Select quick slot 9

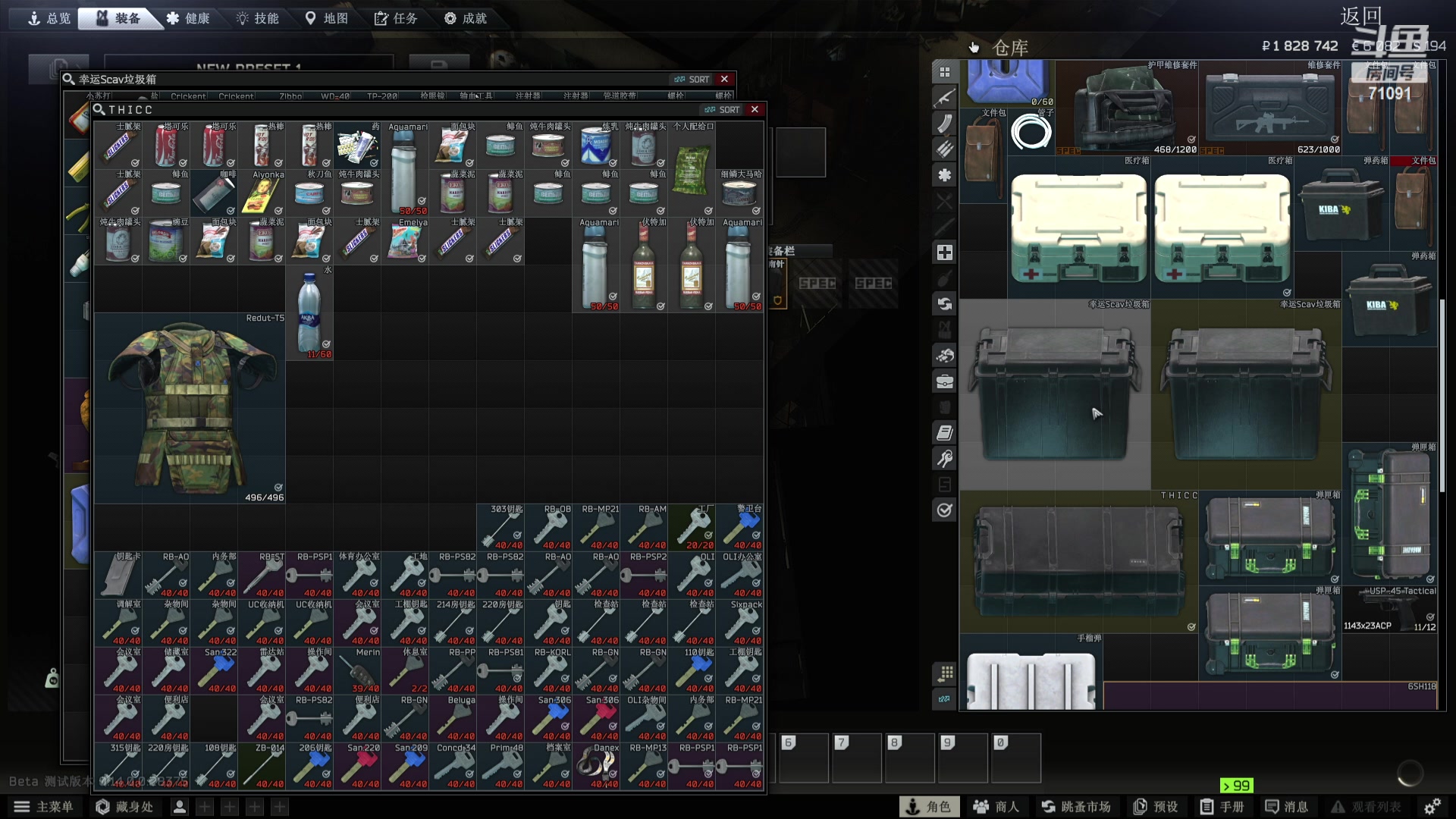[x=962, y=758]
